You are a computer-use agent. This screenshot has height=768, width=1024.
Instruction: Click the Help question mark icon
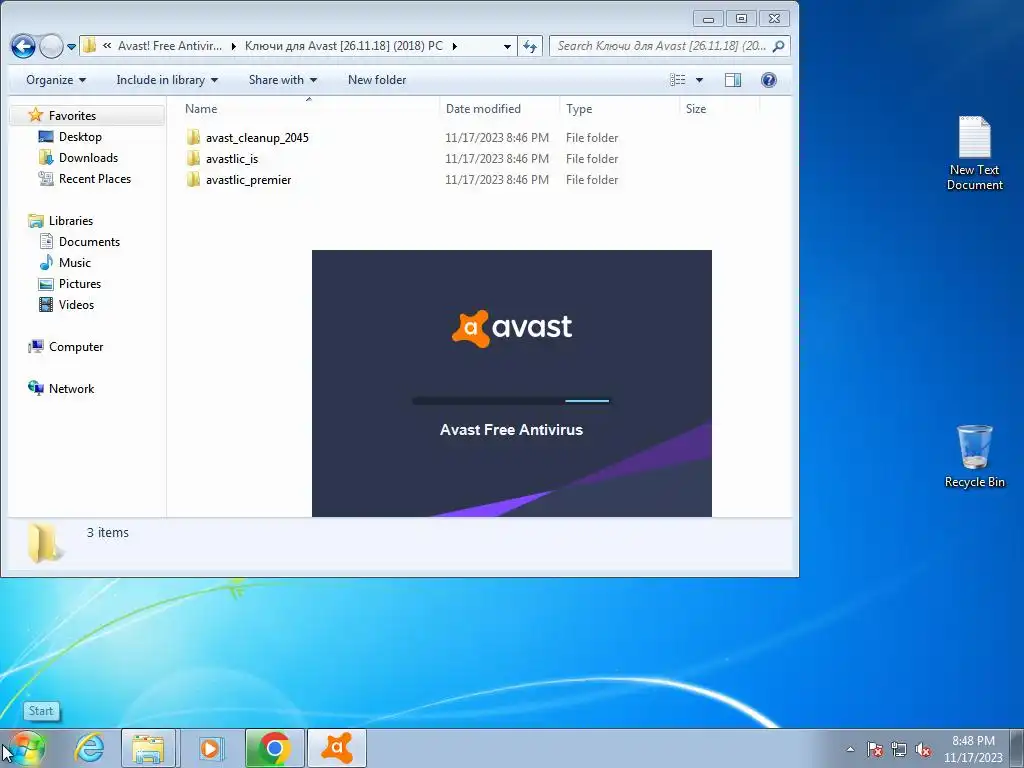[x=769, y=80]
